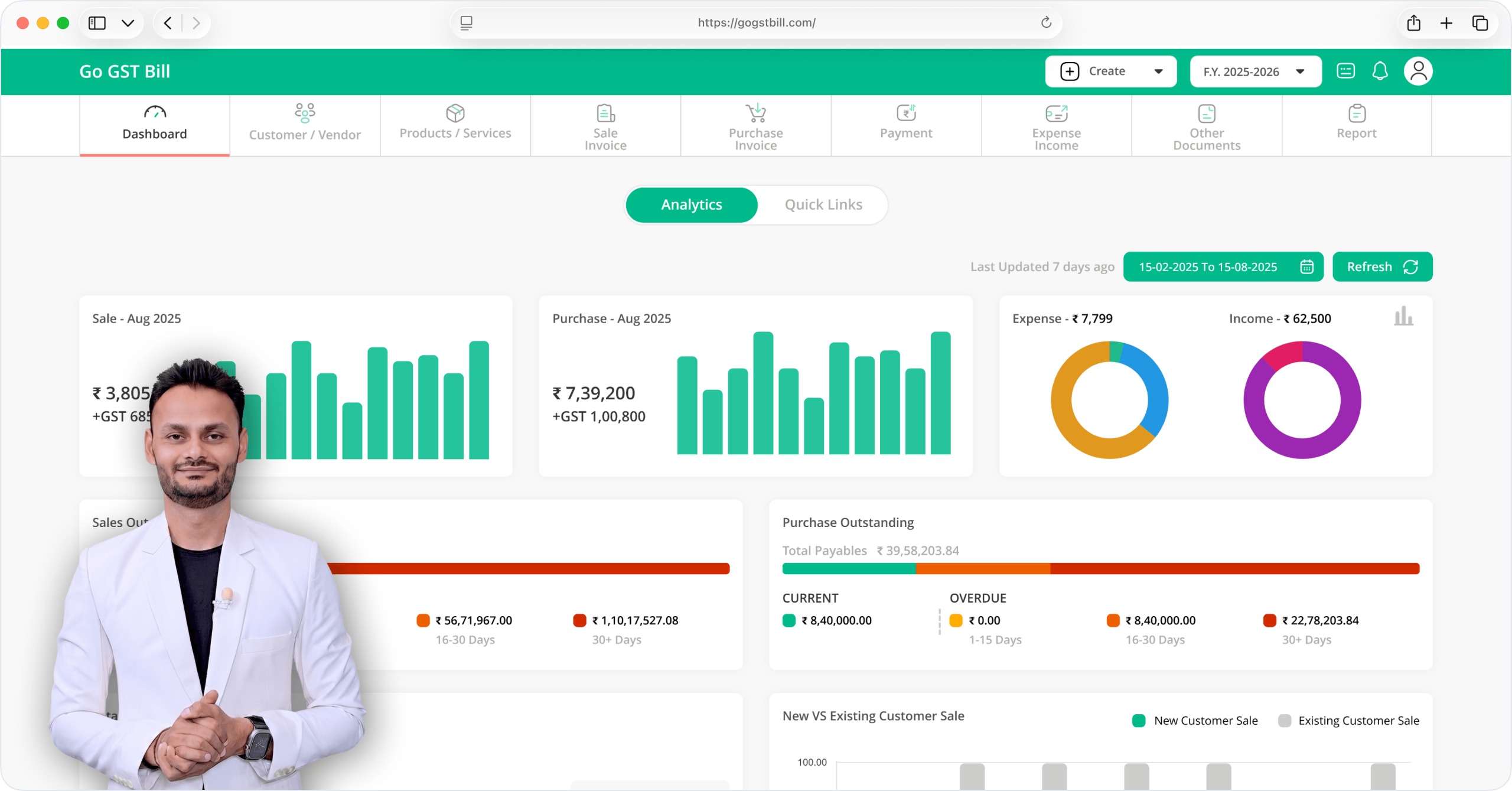Expand the Create dropdown
Image resolution: width=1512 pixels, height=791 pixels.
[1110, 71]
